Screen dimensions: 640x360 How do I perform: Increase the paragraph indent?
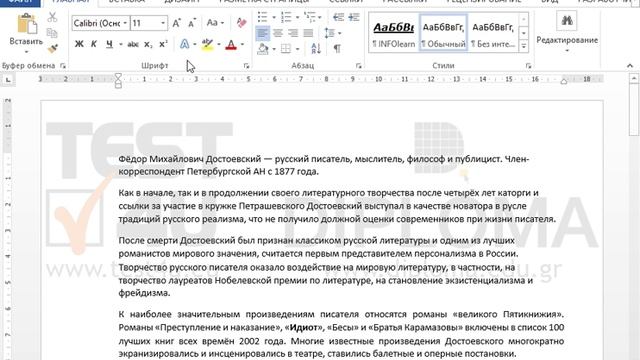click(354, 17)
